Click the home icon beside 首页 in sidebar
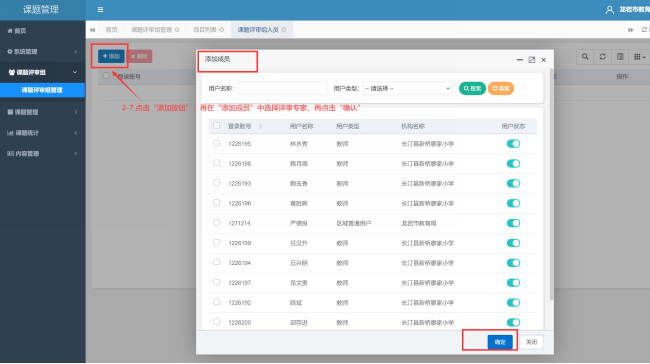650x364 pixels. point(10,31)
